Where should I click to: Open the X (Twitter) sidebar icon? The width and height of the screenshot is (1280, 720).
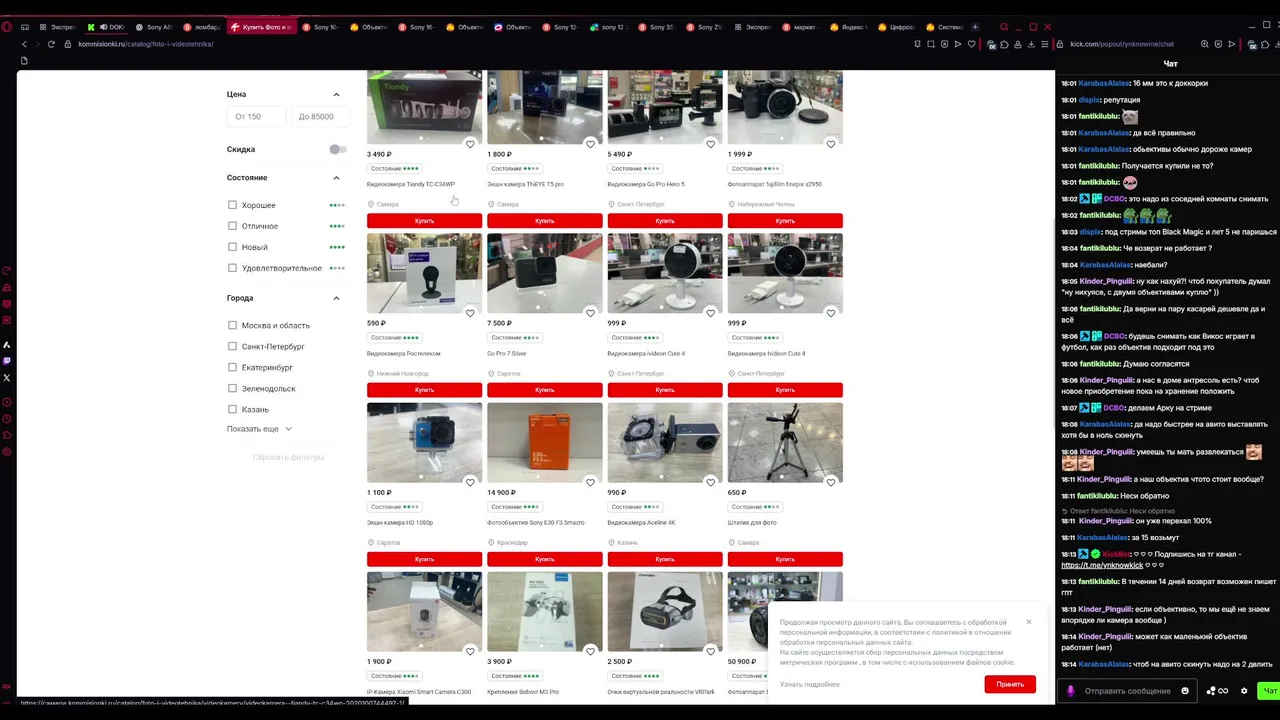(x=7, y=377)
